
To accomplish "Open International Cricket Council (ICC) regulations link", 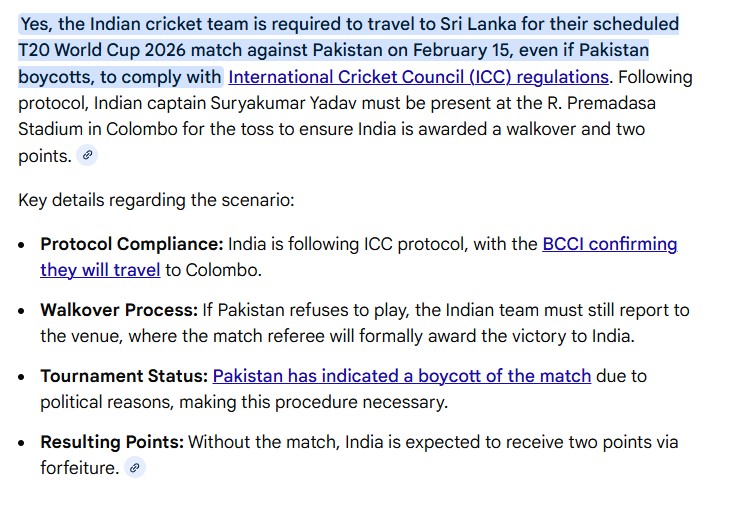I will 418,76.
